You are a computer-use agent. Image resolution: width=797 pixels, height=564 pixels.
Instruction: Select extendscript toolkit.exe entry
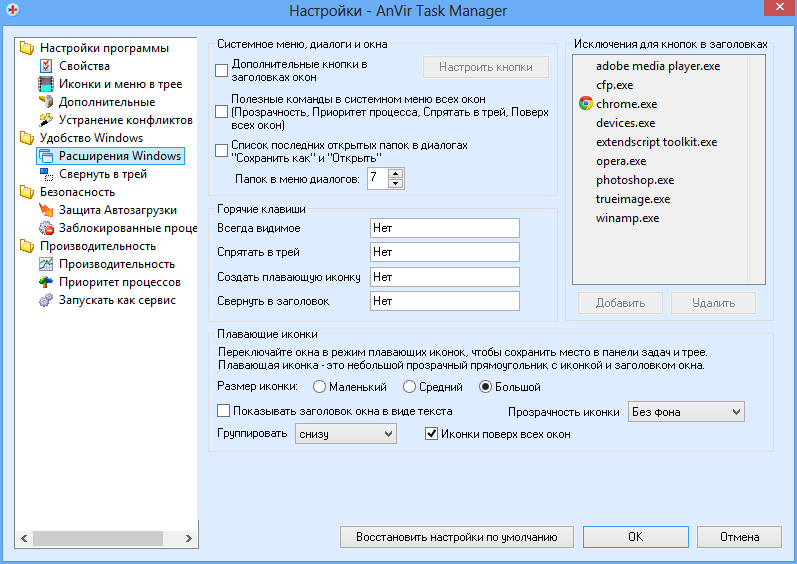656,142
